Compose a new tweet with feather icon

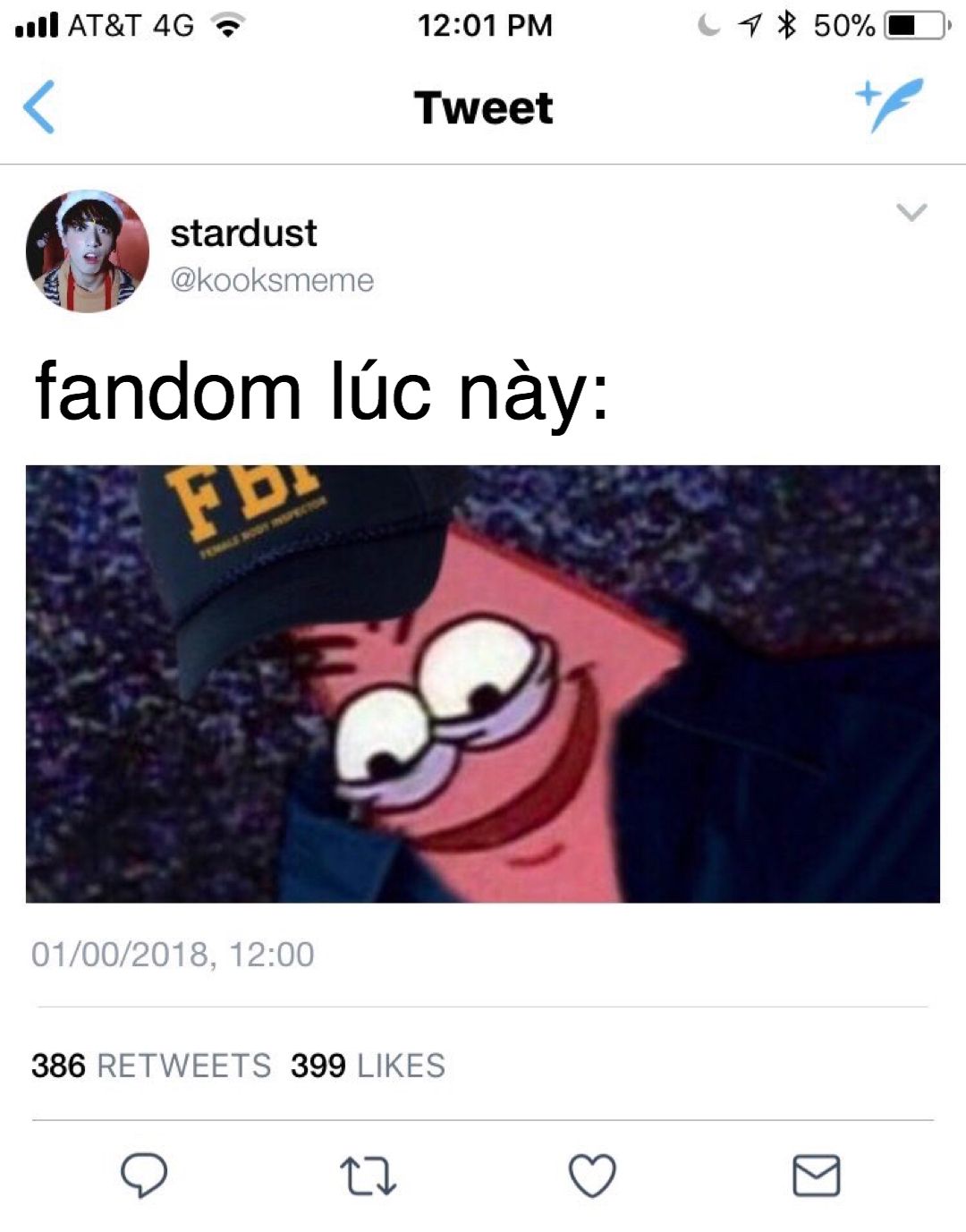coord(889,104)
